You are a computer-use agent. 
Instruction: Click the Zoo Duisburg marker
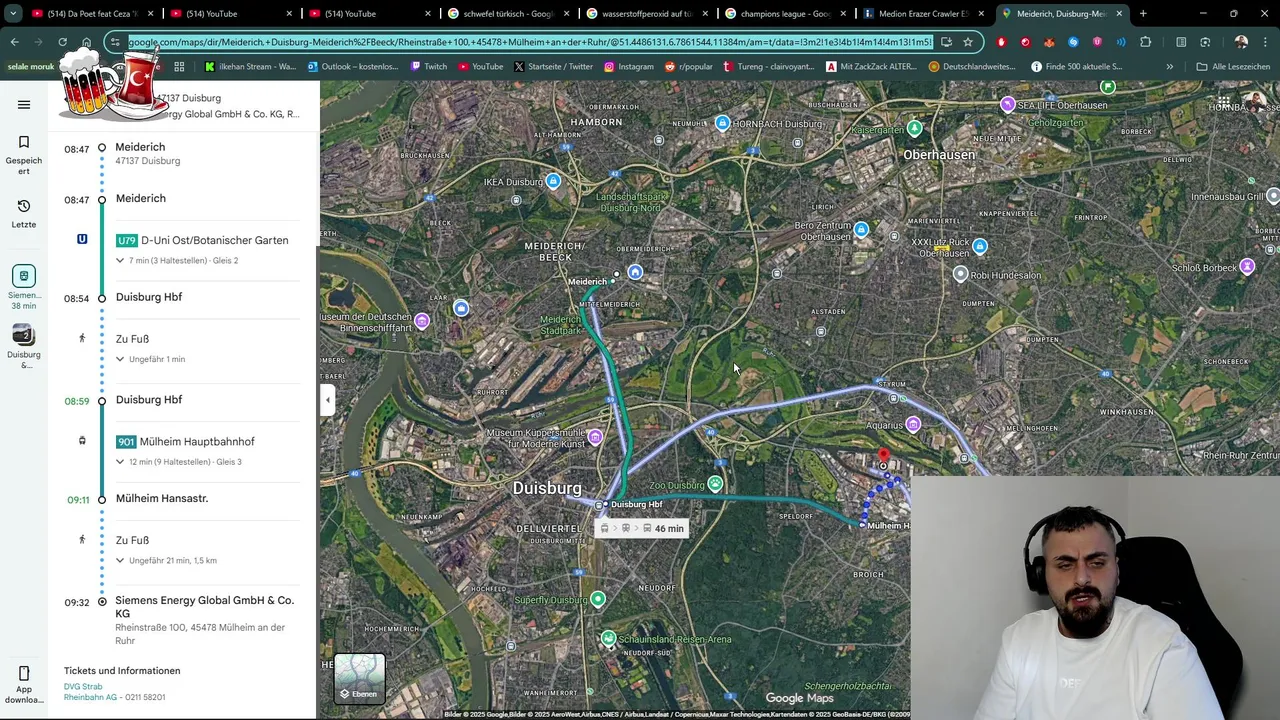(x=715, y=485)
